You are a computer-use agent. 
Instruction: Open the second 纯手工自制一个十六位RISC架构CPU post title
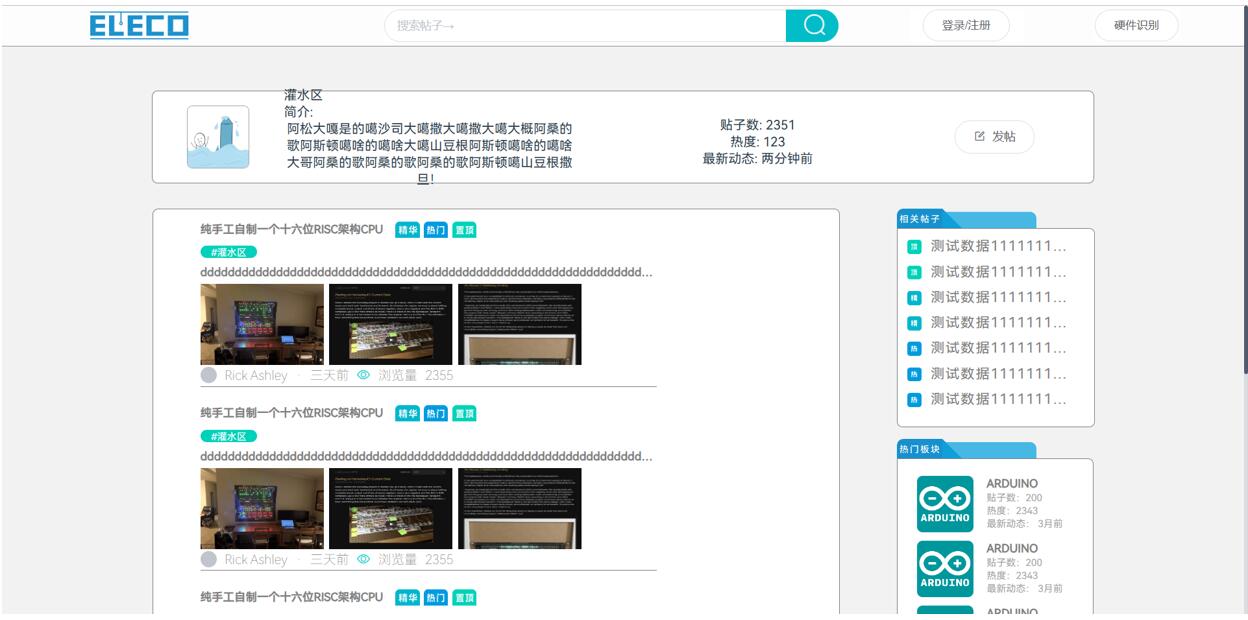click(291, 413)
